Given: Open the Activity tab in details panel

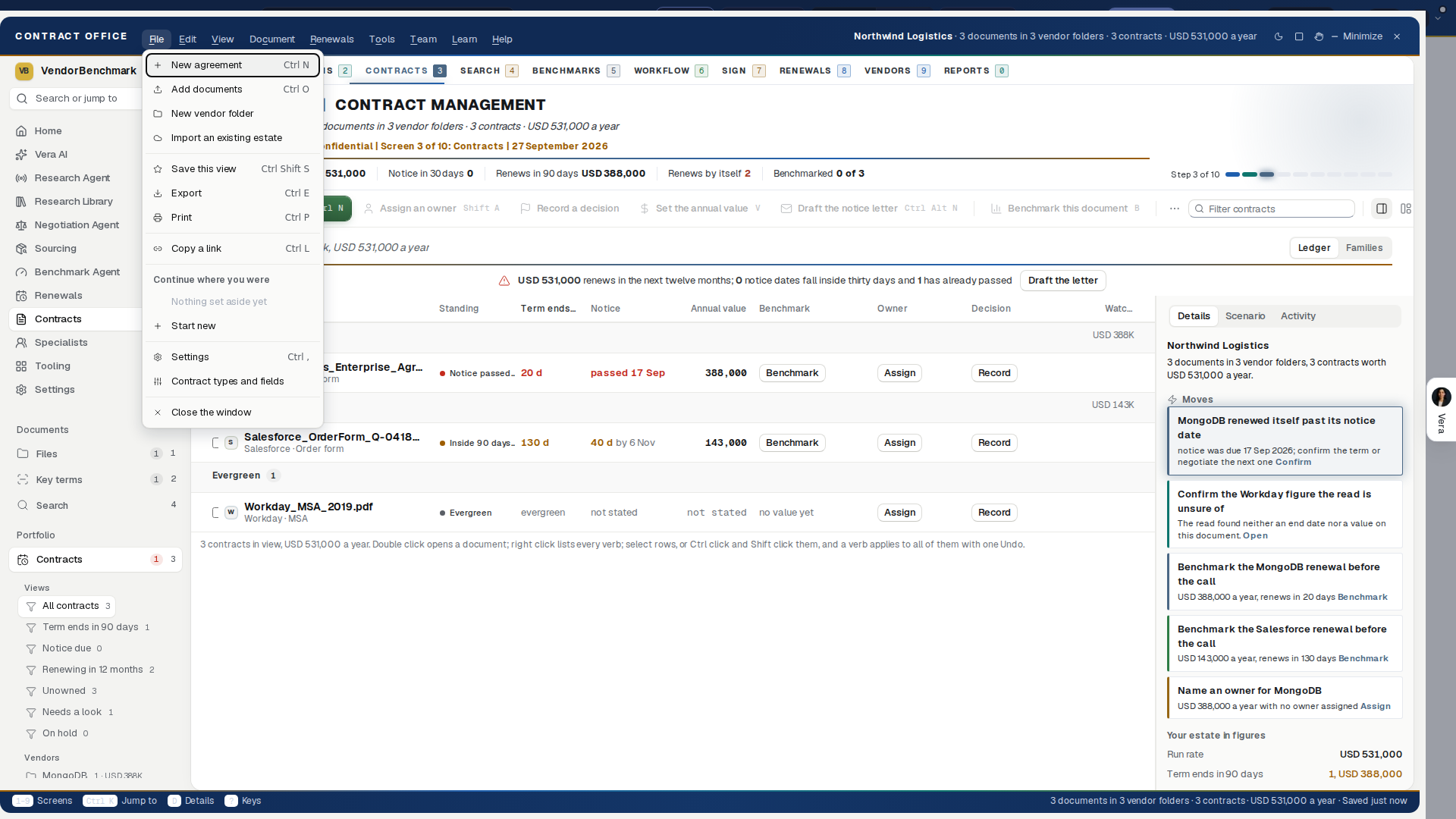Looking at the screenshot, I should coord(1298,316).
